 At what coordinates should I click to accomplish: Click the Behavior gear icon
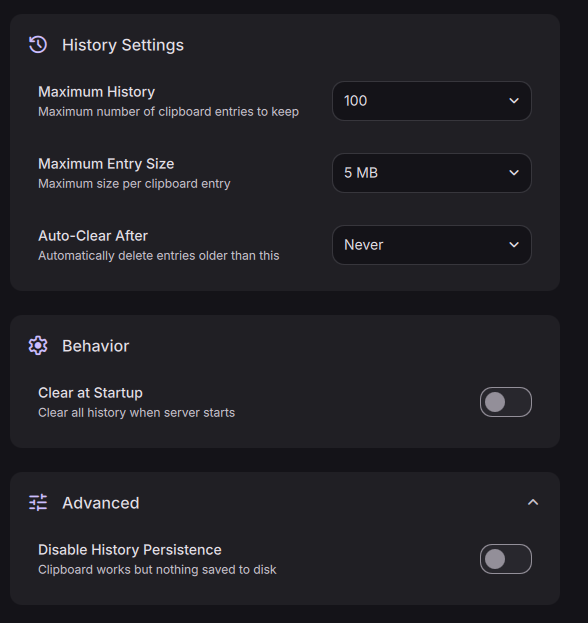(x=38, y=346)
